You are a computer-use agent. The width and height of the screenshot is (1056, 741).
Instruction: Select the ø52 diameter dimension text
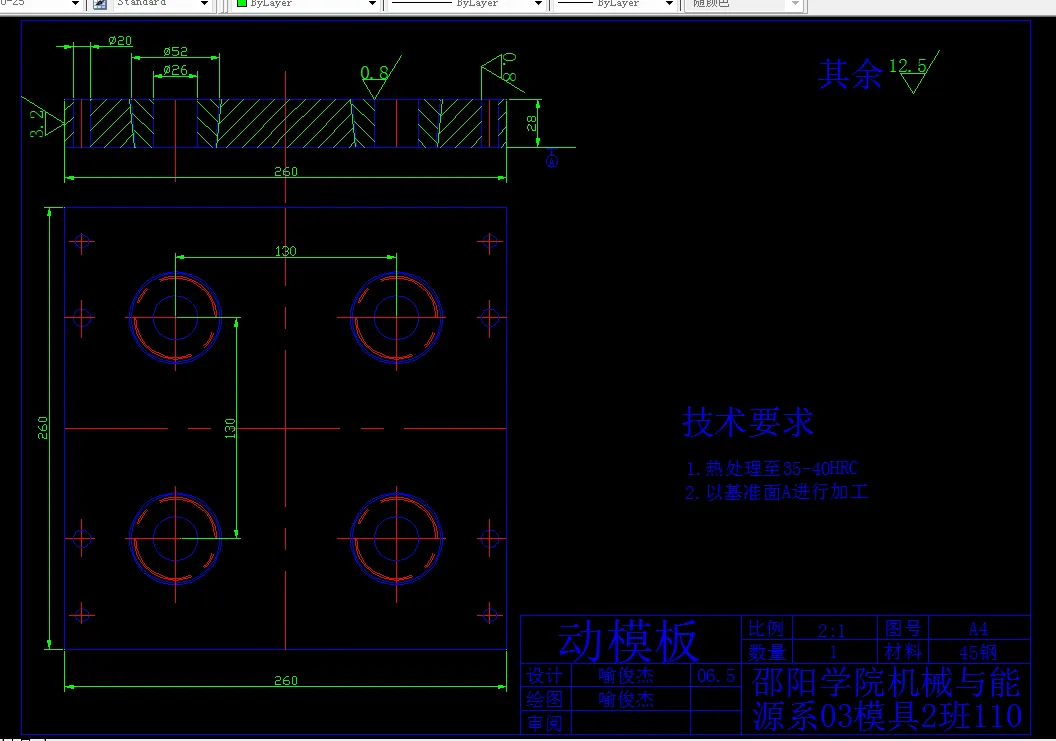175,51
